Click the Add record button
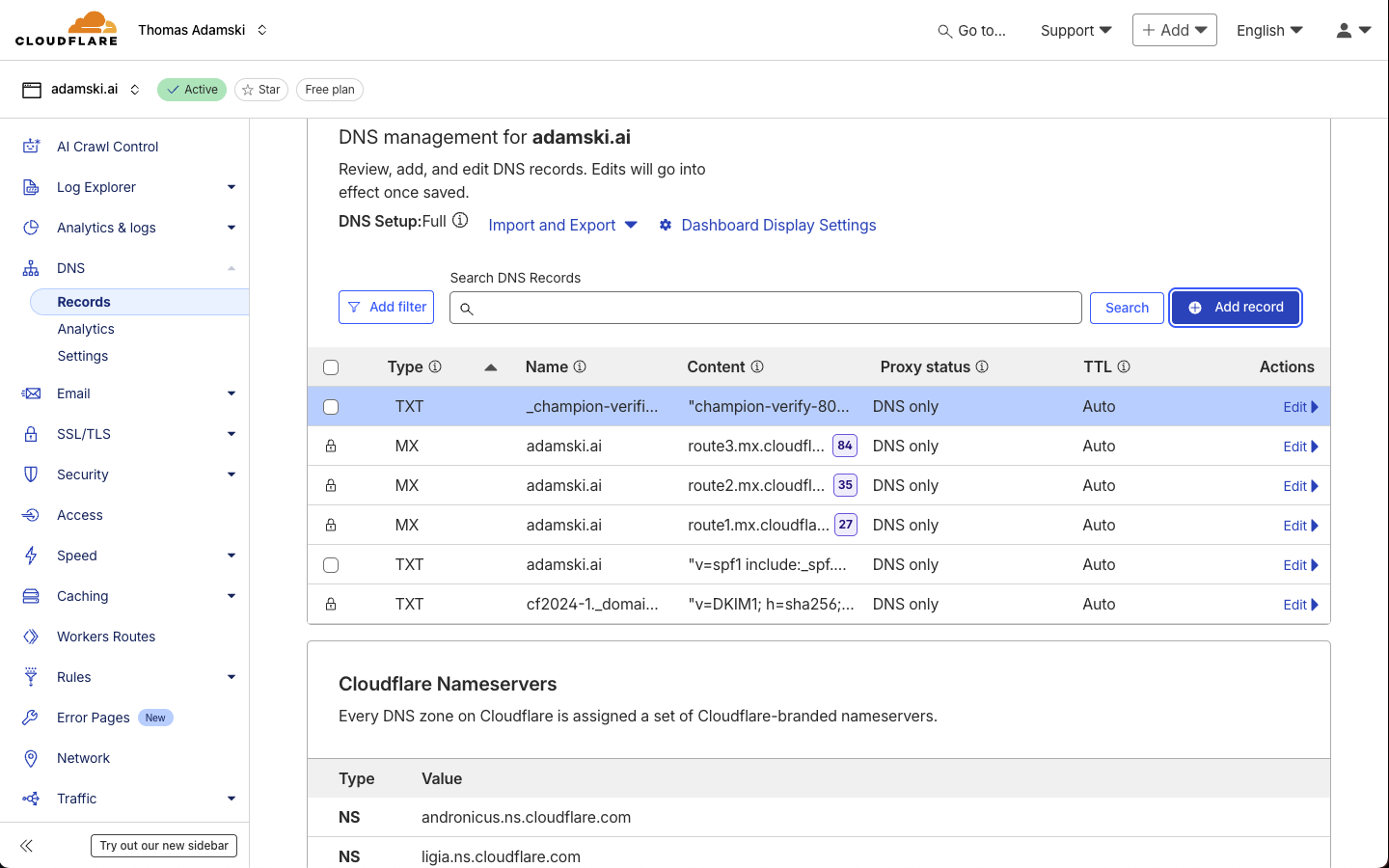The width and height of the screenshot is (1389, 868). tap(1236, 307)
